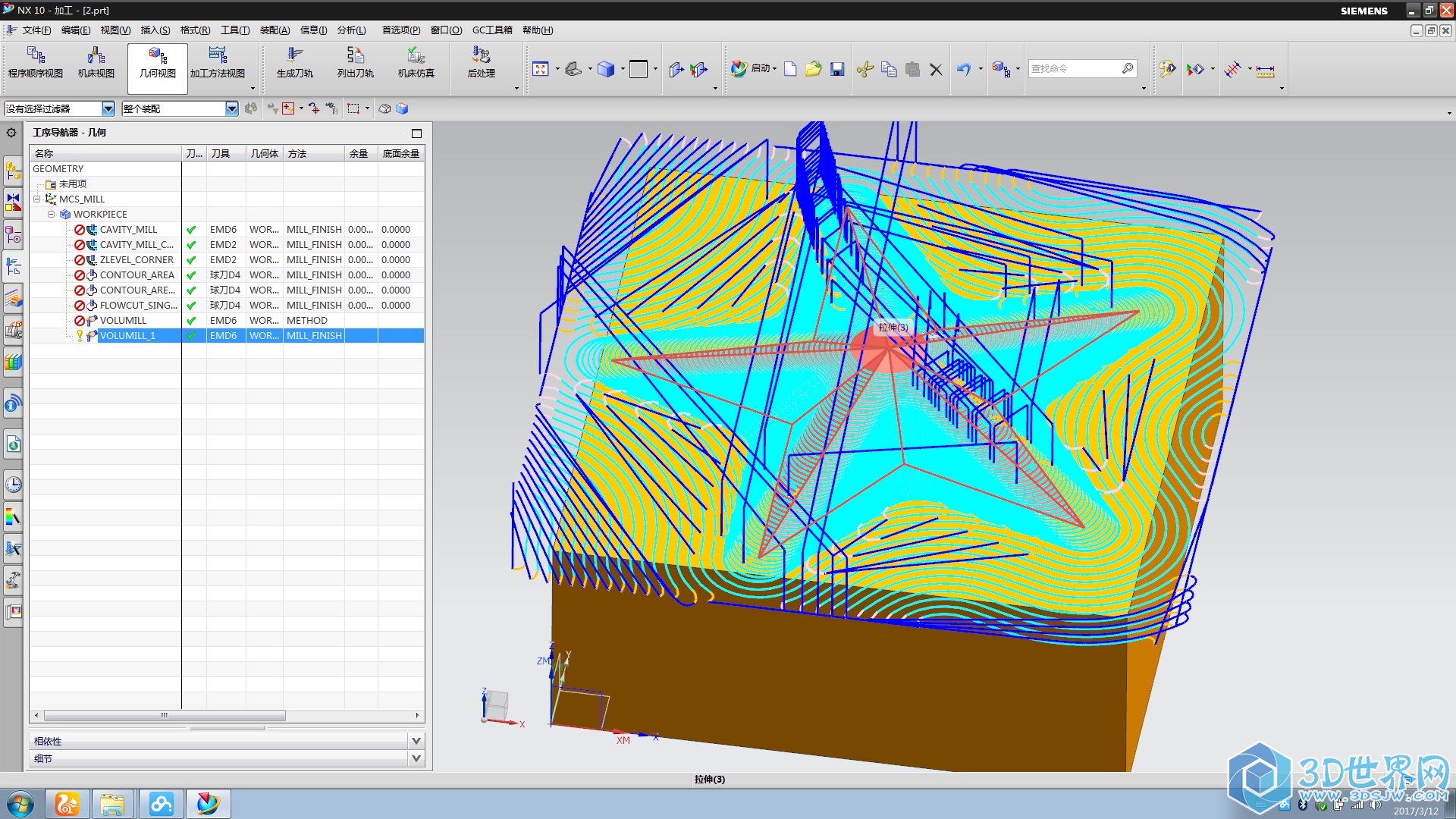Select the CAVITY_MILL operation
This screenshot has height=819, width=1456.
[x=128, y=229]
